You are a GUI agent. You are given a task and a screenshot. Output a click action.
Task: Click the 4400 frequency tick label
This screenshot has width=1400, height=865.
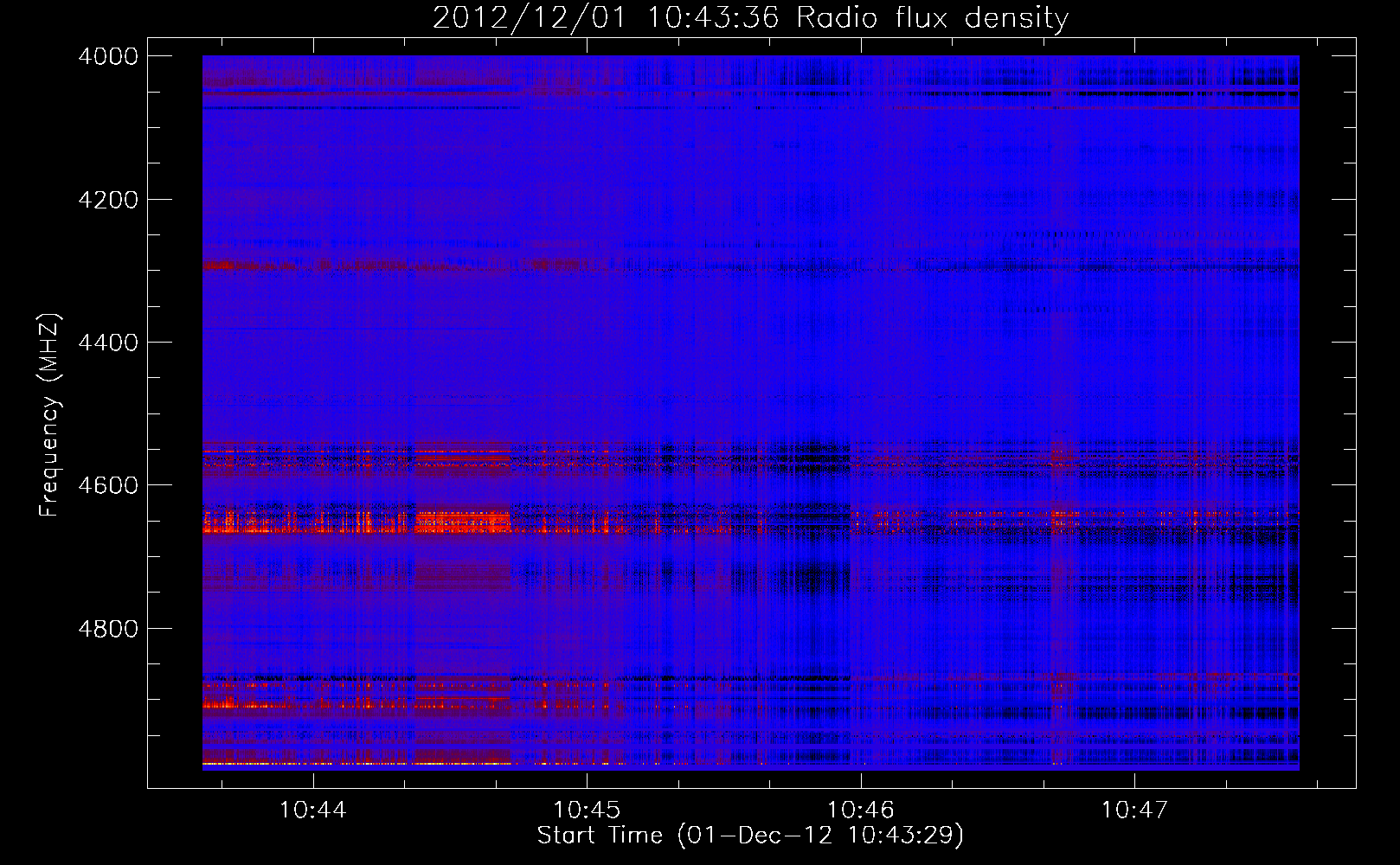click(108, 343)
